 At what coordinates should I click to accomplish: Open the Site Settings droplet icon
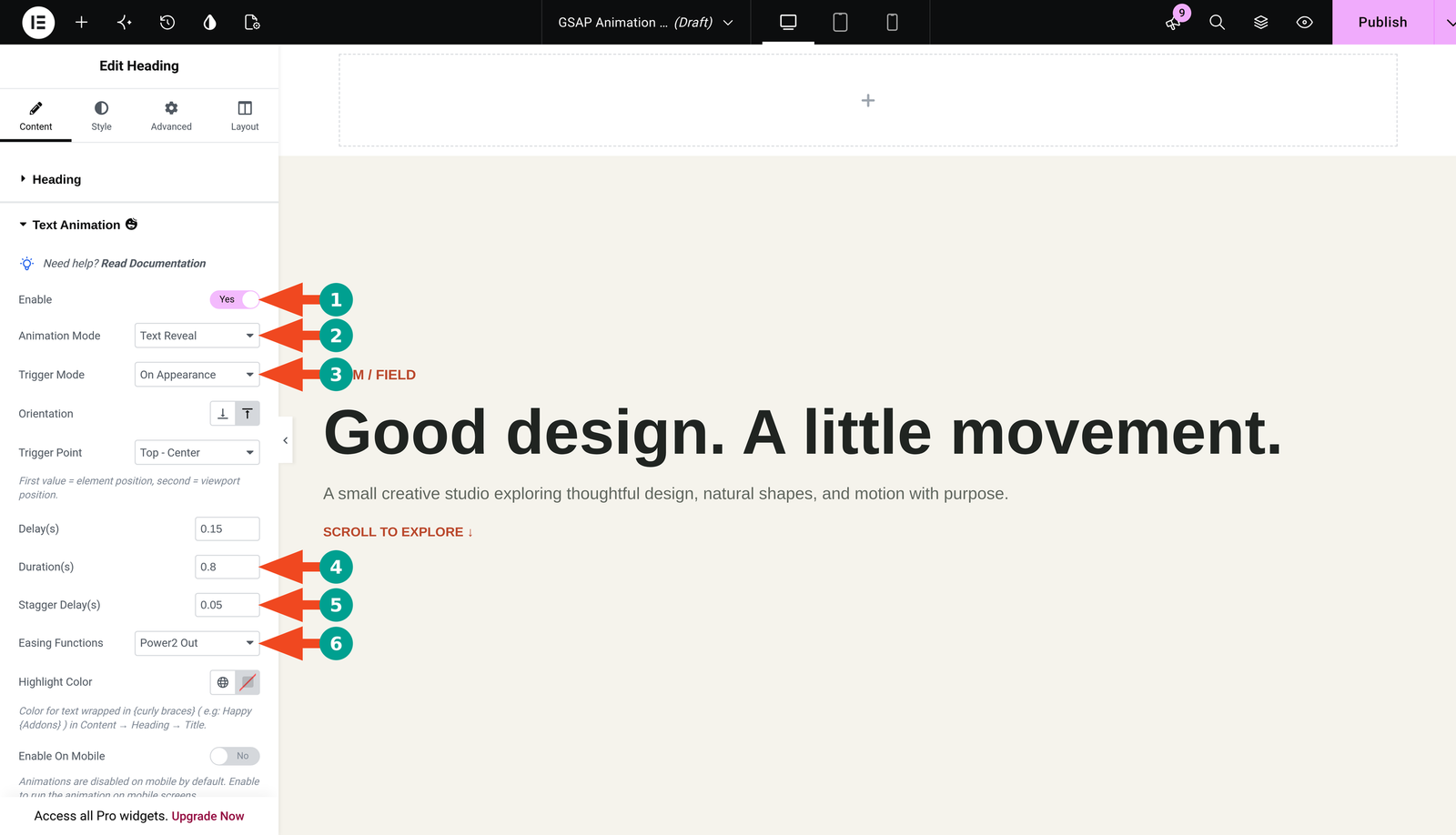coord(210,22)
